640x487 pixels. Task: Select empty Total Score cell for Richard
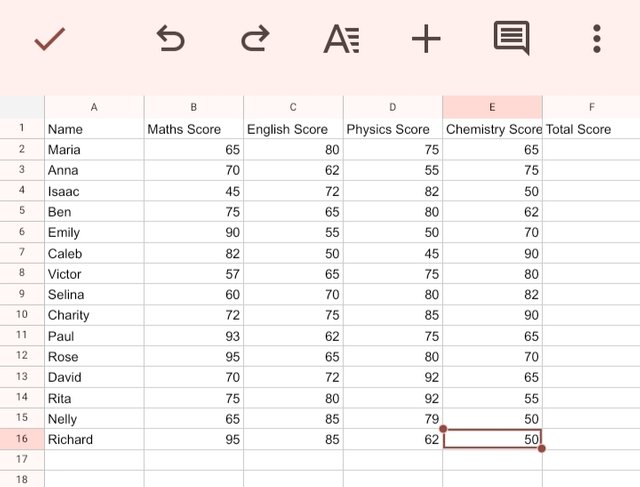[591, 439]
